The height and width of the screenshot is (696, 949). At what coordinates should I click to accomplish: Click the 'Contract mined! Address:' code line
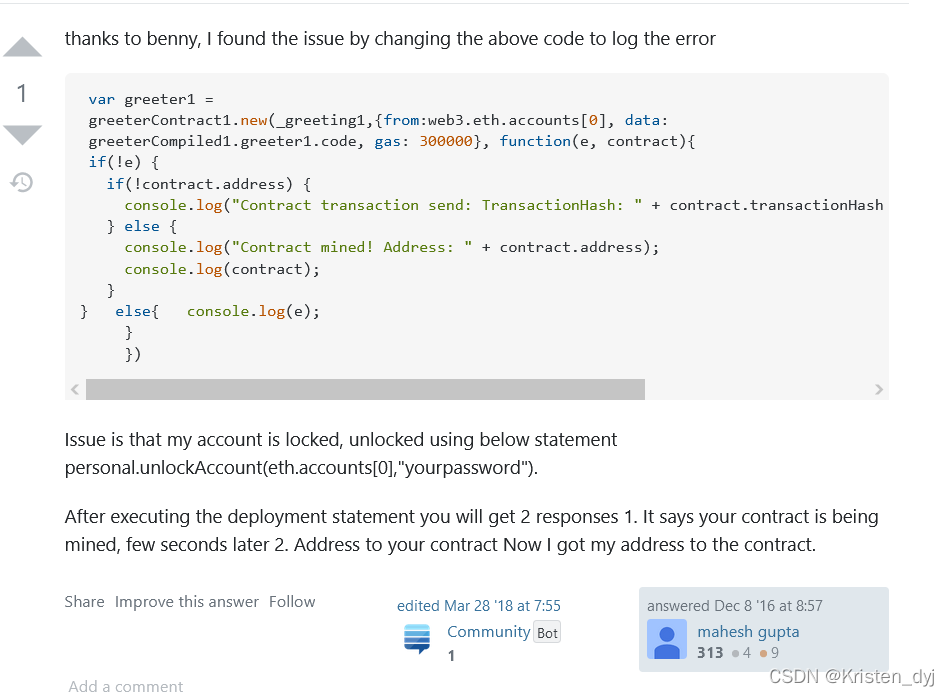tap(392, 247)
